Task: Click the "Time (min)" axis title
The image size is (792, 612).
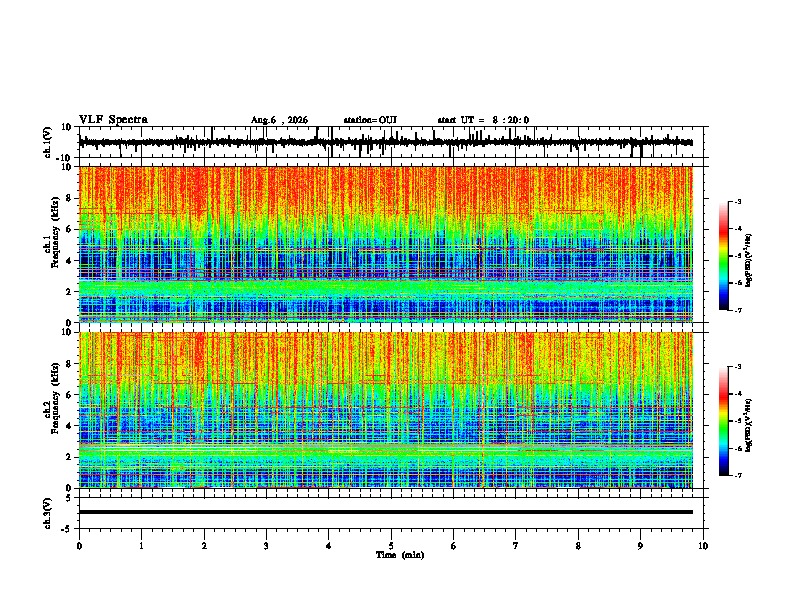Action: point(400,555)
